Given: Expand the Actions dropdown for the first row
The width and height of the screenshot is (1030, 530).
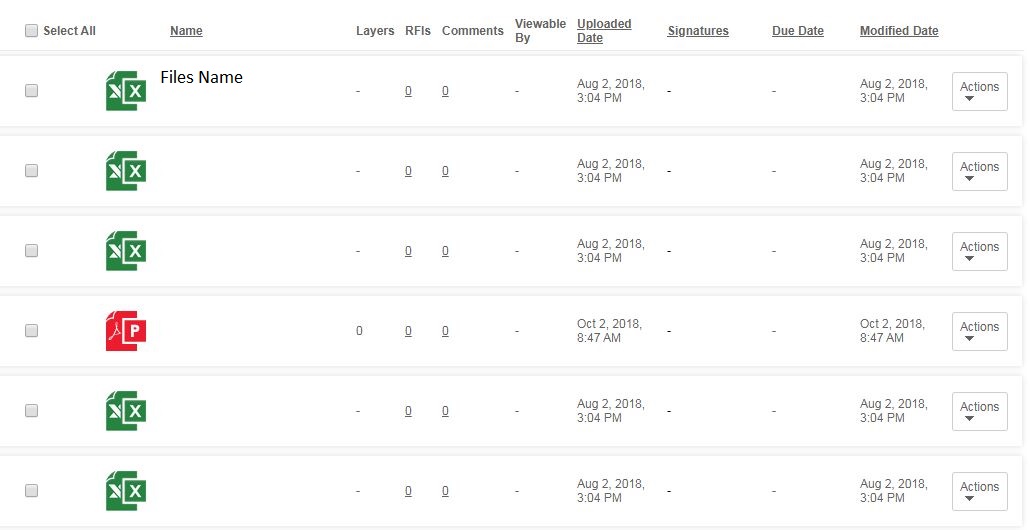Looking at the screenshot, I should [979, 91].
